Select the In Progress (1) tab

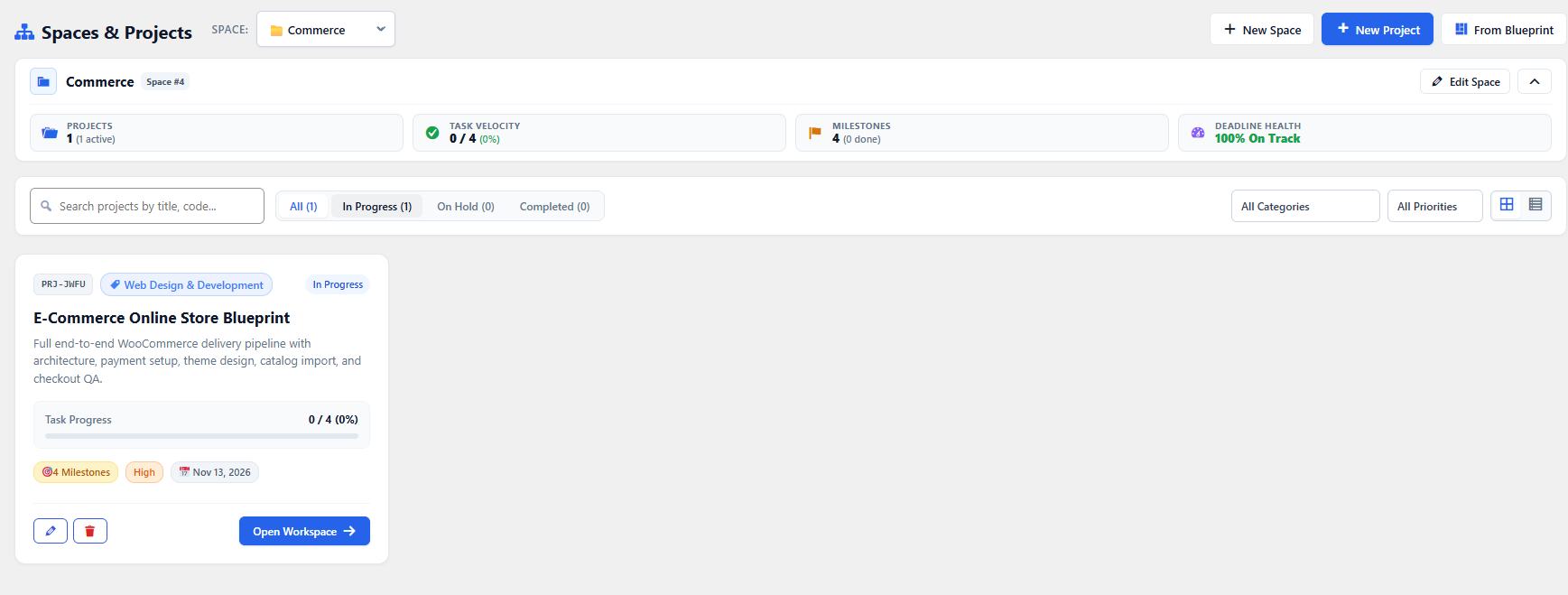click(377, 206)
